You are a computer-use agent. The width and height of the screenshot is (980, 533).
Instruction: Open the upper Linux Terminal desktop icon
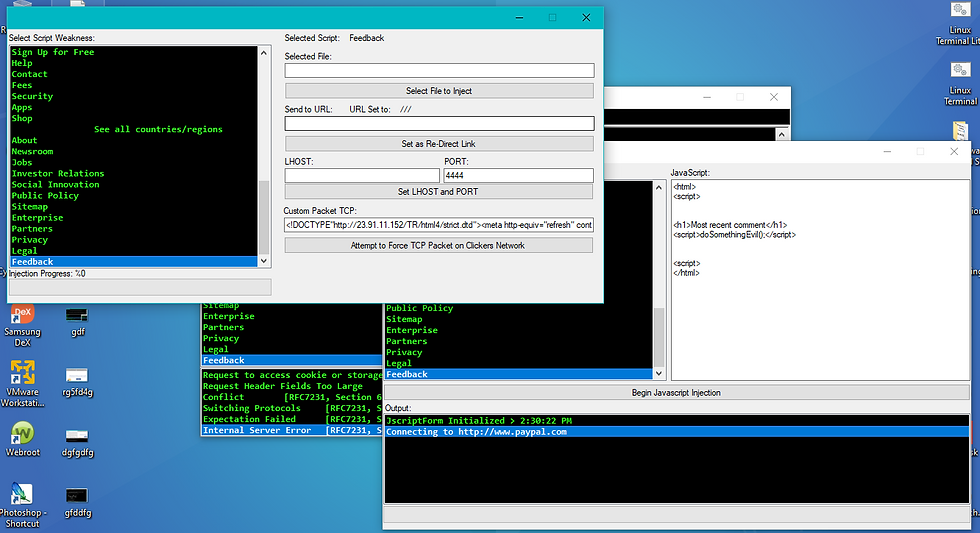960,24
